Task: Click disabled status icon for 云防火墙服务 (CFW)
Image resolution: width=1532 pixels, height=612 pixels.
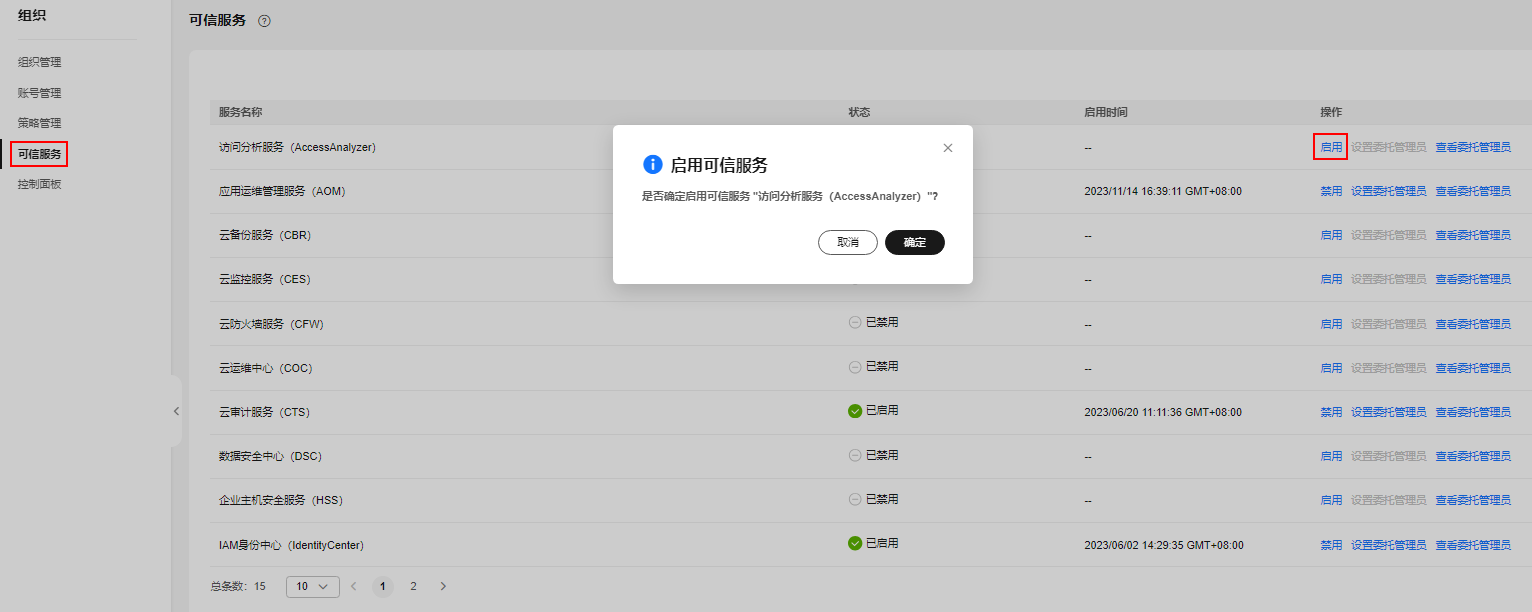Action: (x=855, y=323)
